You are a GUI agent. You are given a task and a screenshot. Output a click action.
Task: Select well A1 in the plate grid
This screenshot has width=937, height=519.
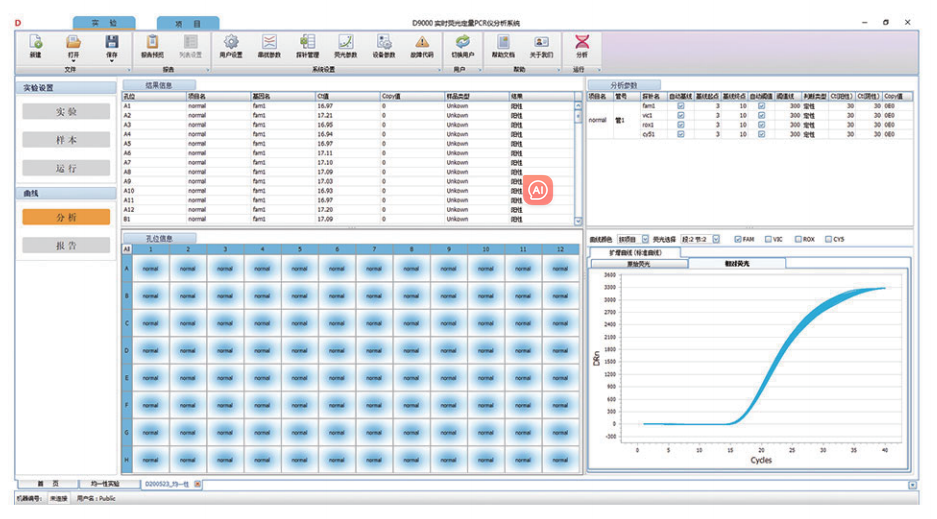150,268
